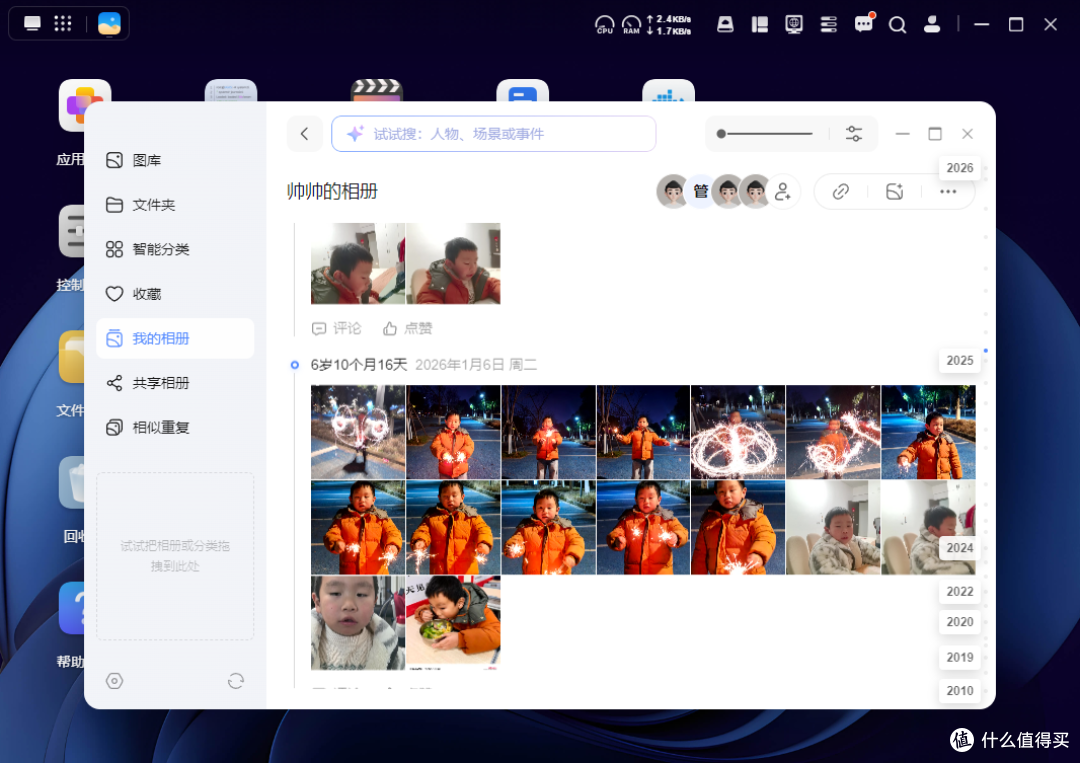Drop area 试试把相册或分类拖拽到此处 box
1080x763 pixels.
[x=175, y=556]
